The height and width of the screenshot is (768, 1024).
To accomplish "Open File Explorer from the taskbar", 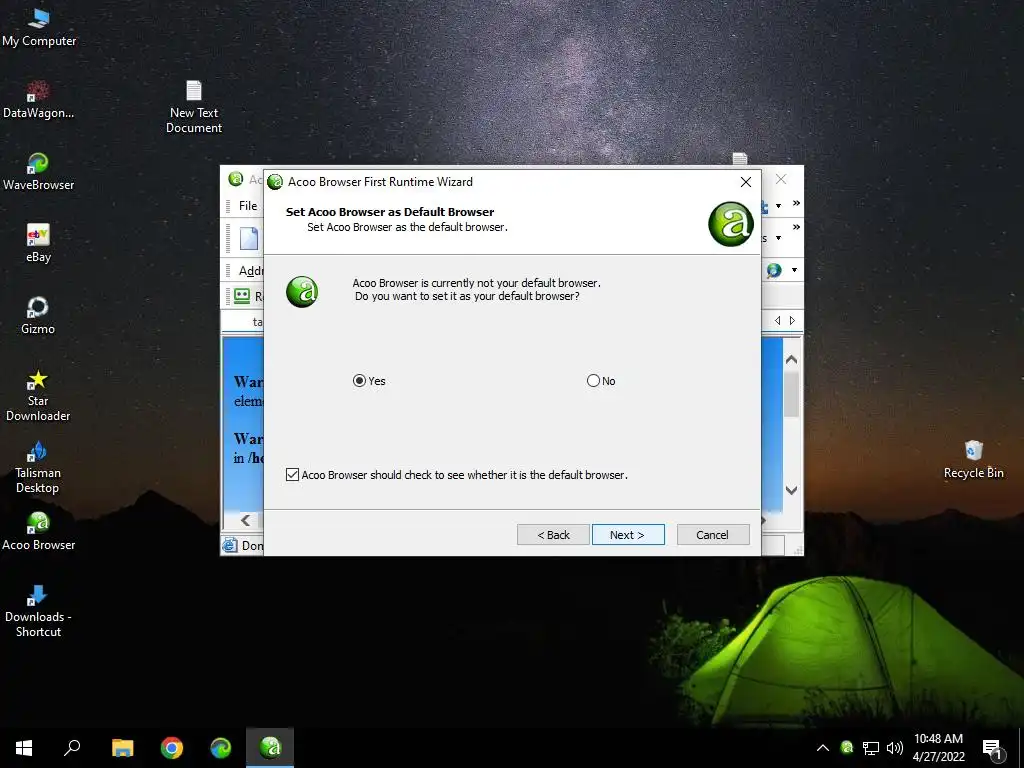I will (x=123, y=748).
